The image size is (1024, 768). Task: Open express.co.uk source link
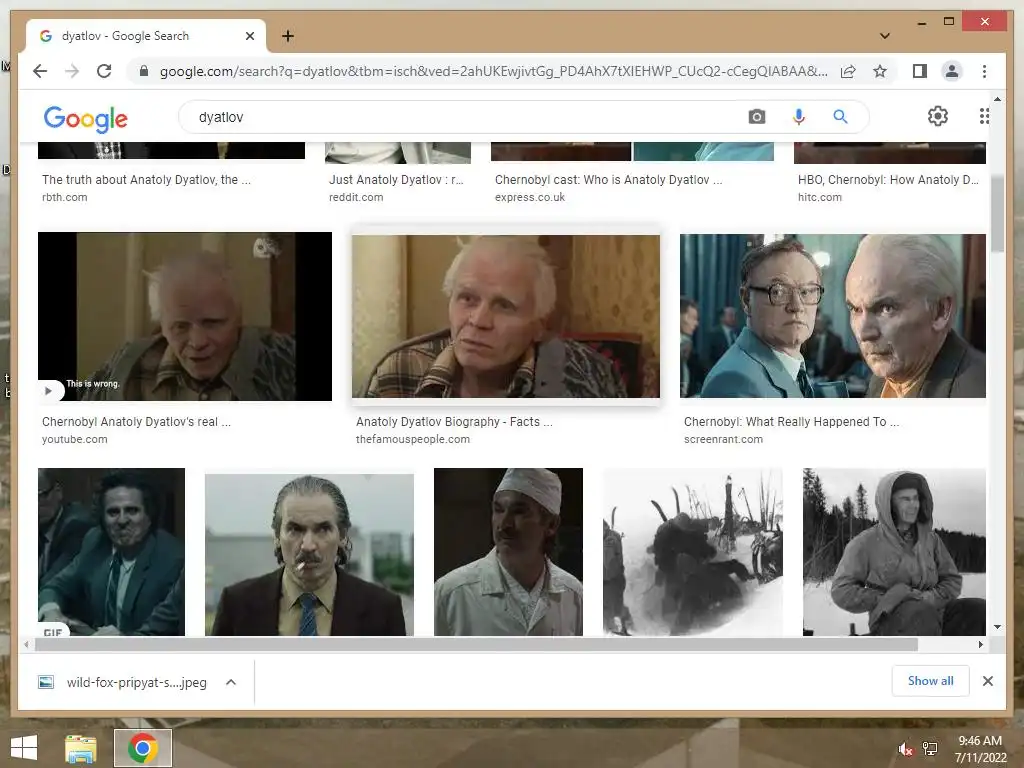pyautogui.click(x=530, y=197)
